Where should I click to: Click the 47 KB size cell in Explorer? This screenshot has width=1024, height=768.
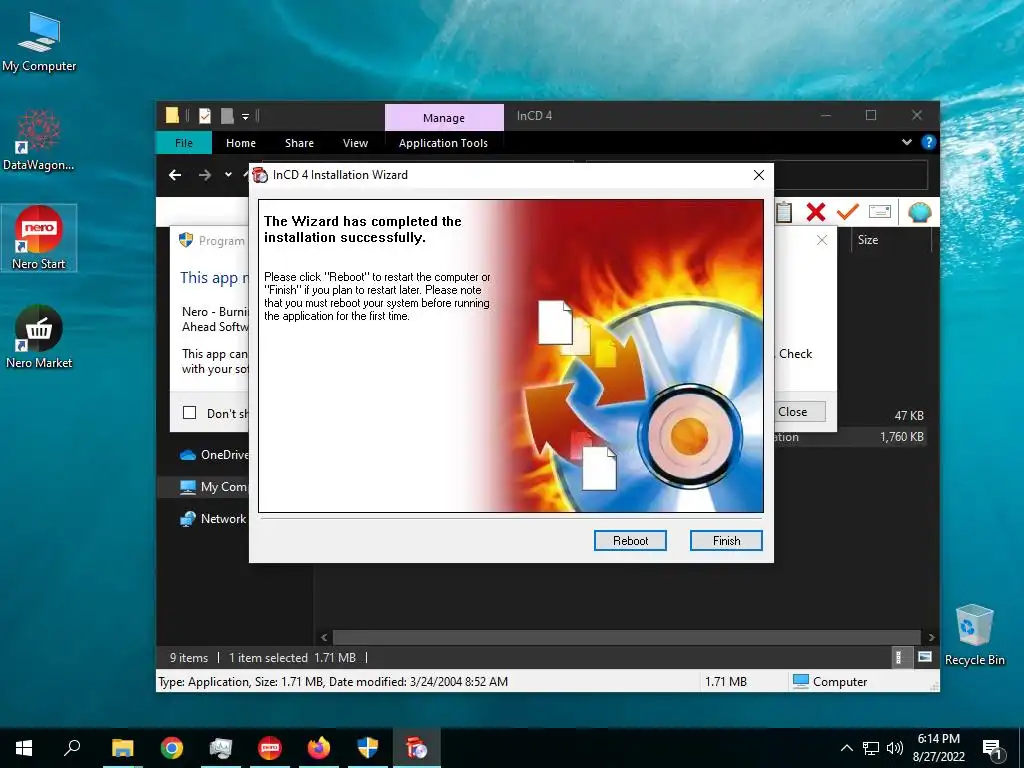click(909, 416)
